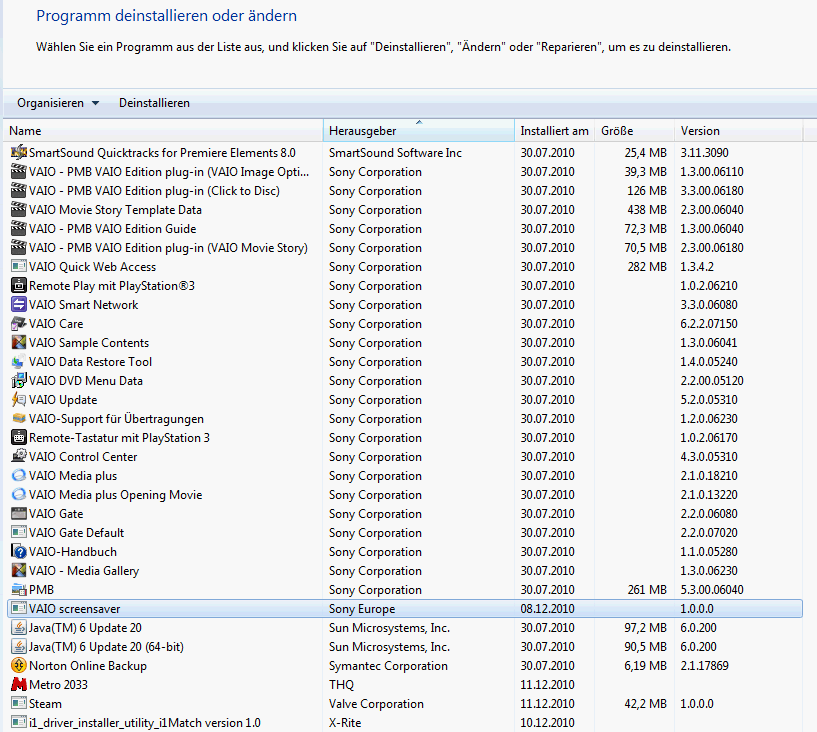Click the Sony Europe publisher cell
817x732 pixels.
(x=362, y=609)
